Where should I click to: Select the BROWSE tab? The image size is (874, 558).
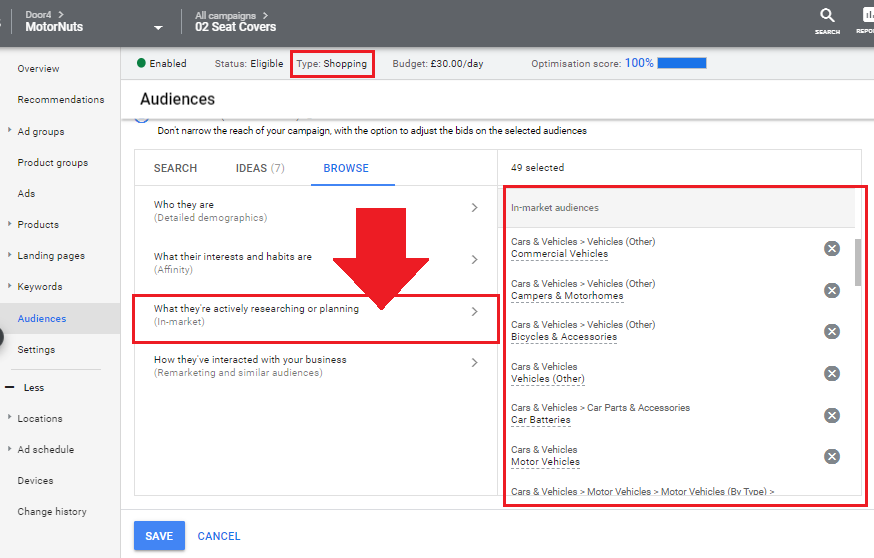(346, 168)
